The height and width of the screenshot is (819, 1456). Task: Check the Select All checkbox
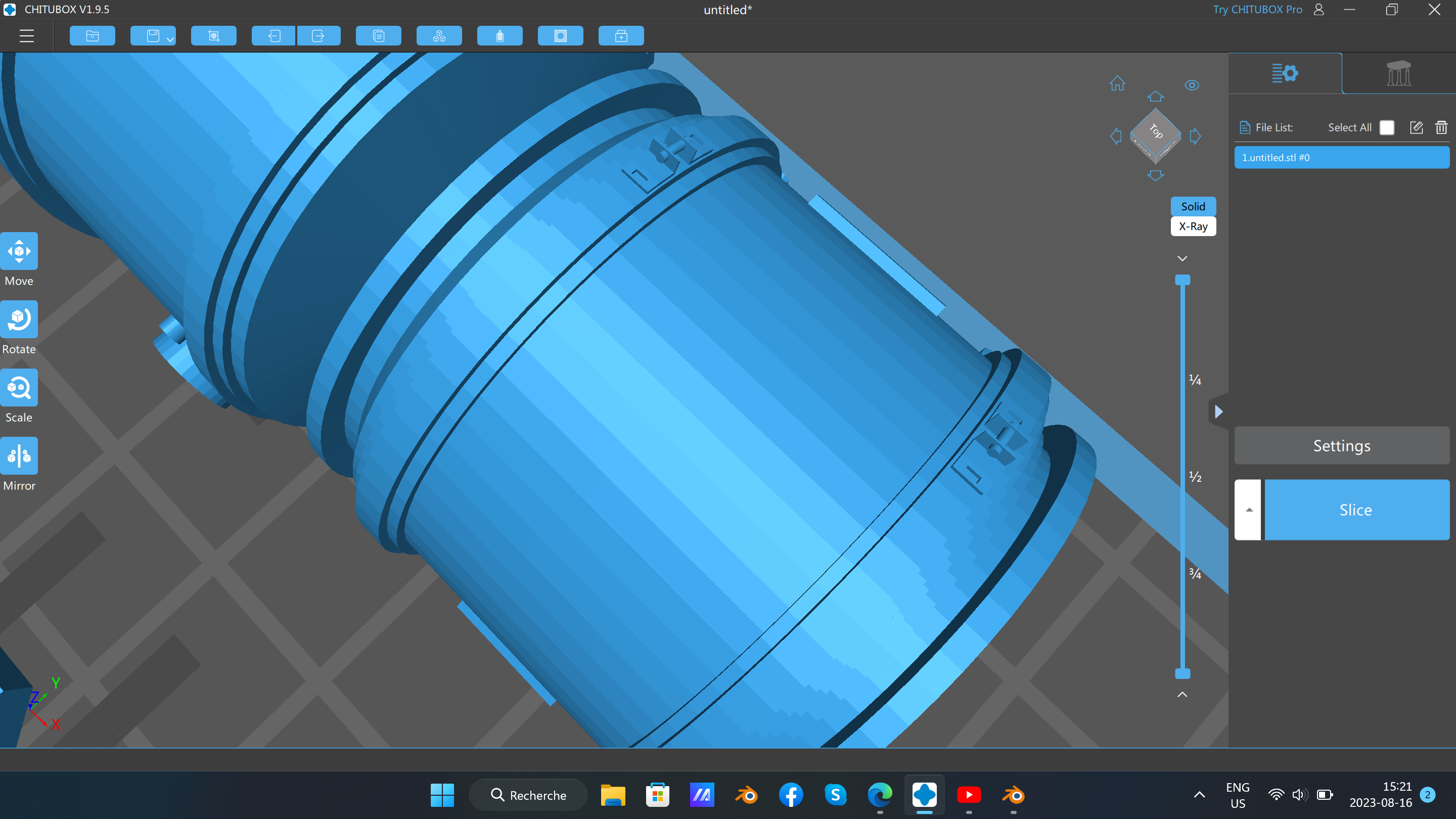[1386, 127]
